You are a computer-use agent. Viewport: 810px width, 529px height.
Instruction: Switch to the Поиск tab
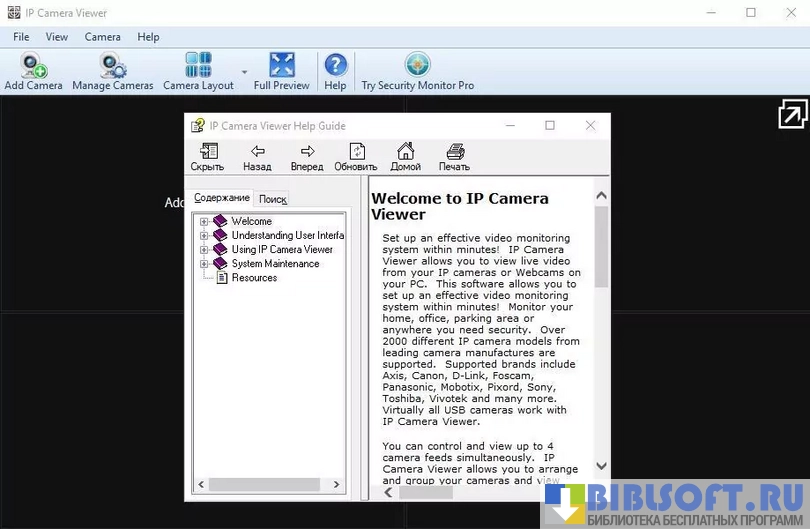(272, 199)
